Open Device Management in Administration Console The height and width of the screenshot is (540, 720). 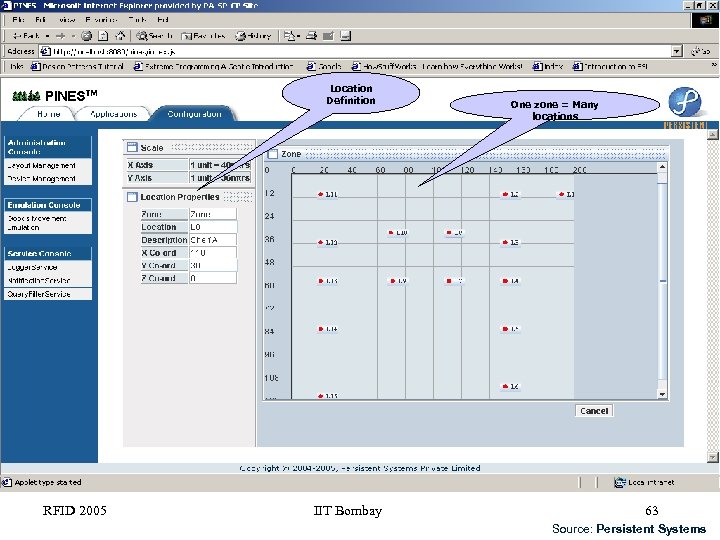[x=48, y=179]
